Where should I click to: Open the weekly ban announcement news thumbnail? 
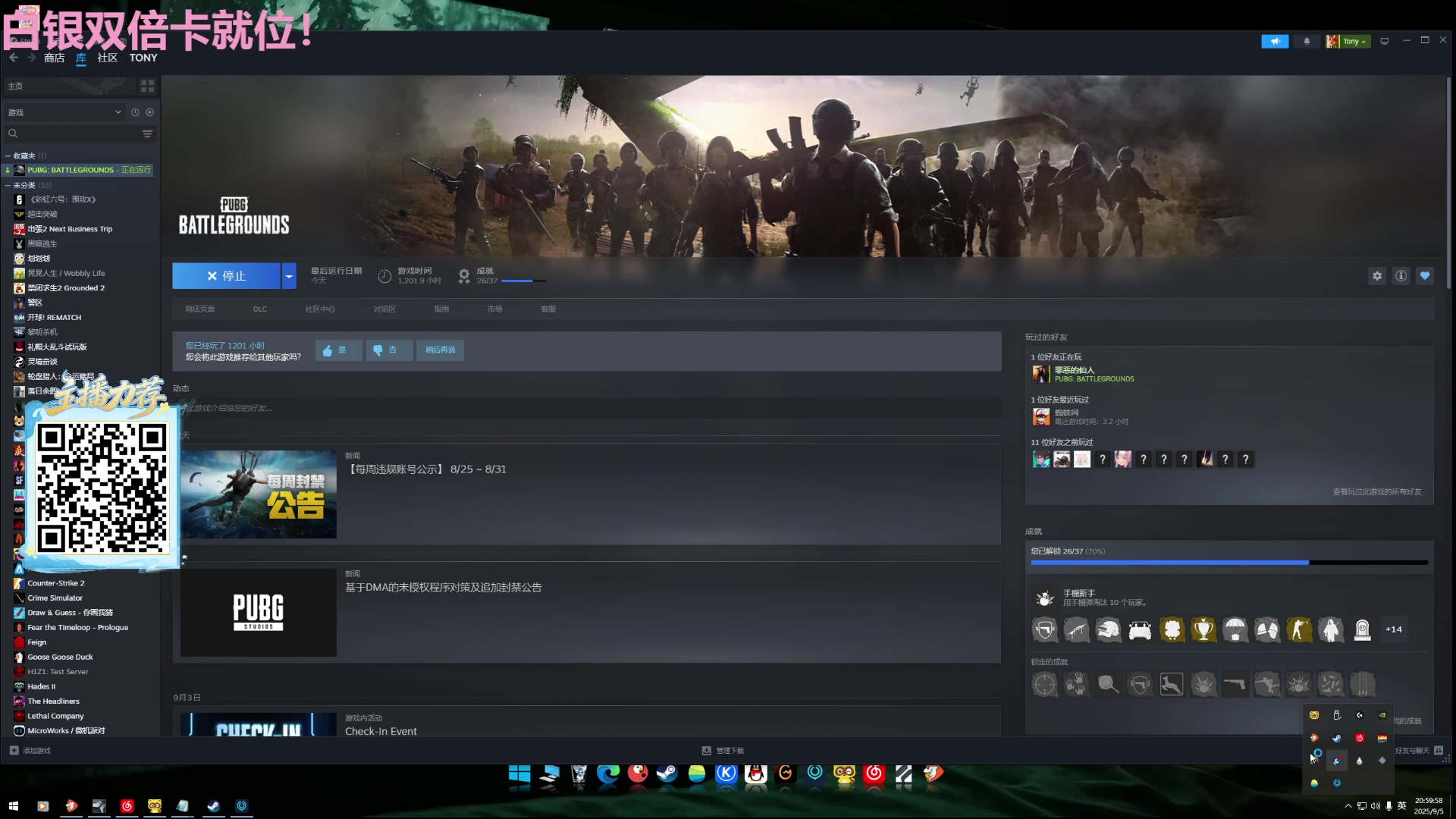(259, 494)
